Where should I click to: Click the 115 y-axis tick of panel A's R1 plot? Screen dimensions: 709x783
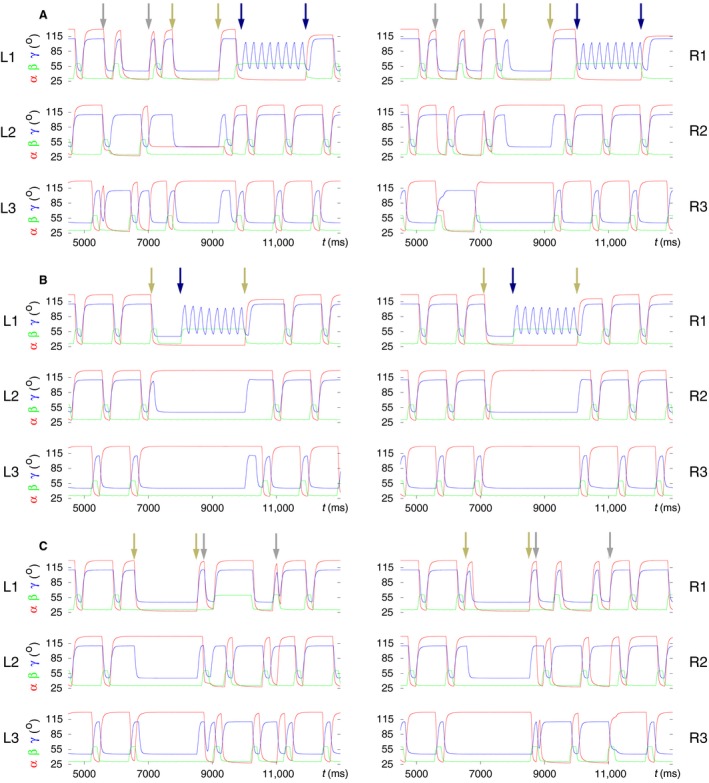[387, 36]
